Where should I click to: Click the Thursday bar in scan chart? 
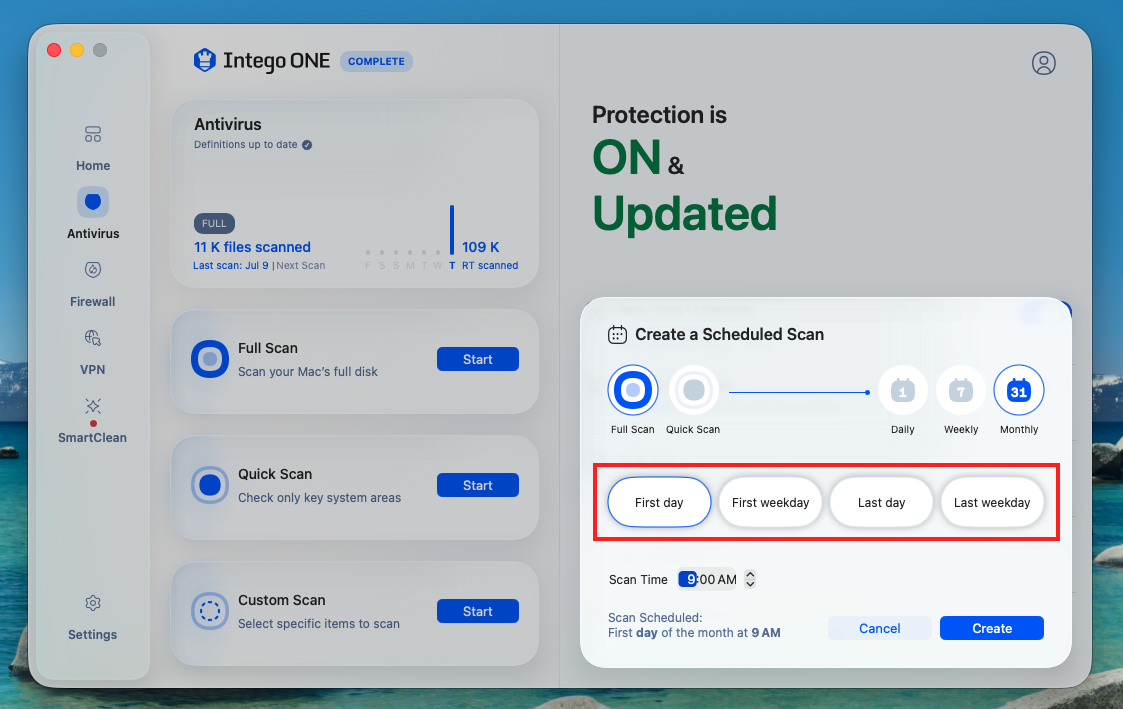pyautogui.click(x=452, y=230)
